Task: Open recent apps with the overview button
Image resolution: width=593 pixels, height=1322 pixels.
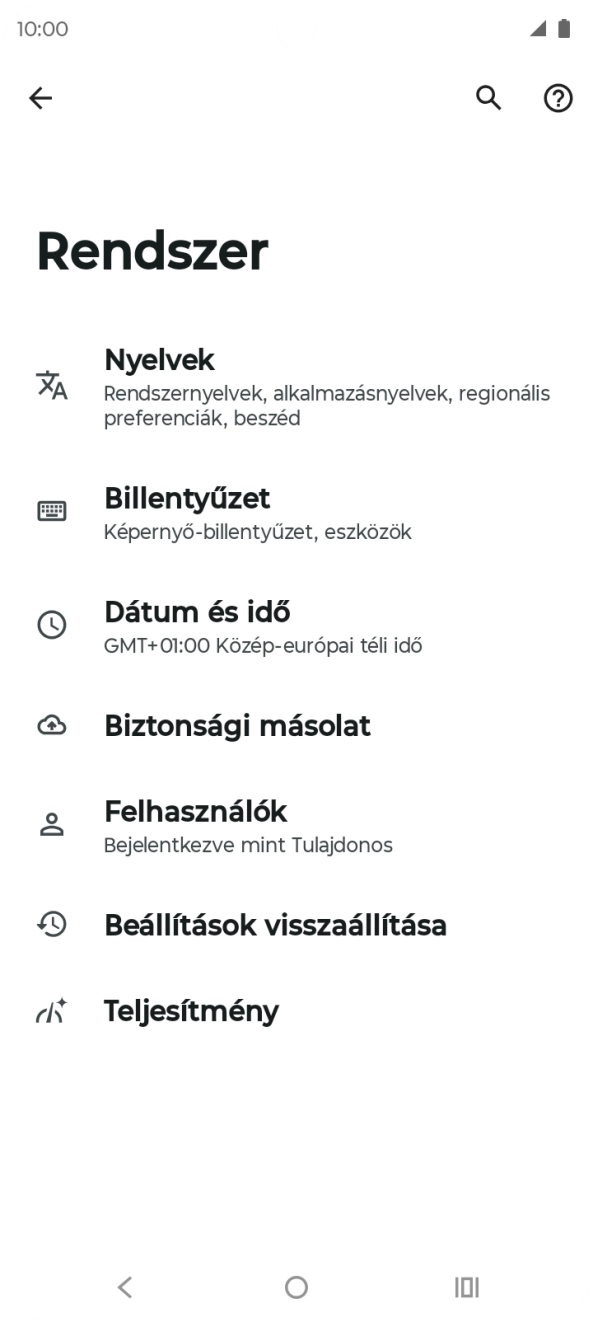Action: (x=468, y=1287)
